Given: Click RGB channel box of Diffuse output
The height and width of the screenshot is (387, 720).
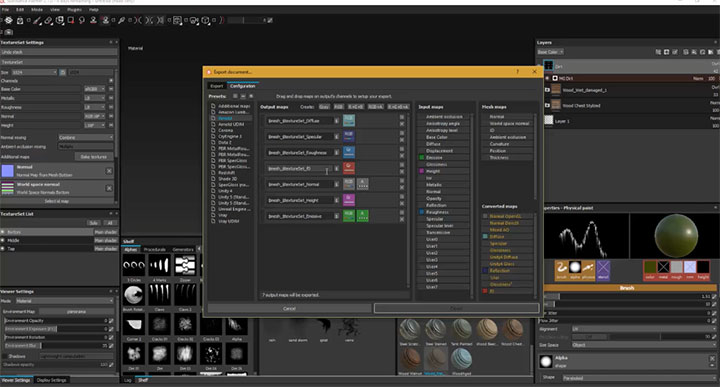Looking at the screenshot, I should [x=349, y=120].
